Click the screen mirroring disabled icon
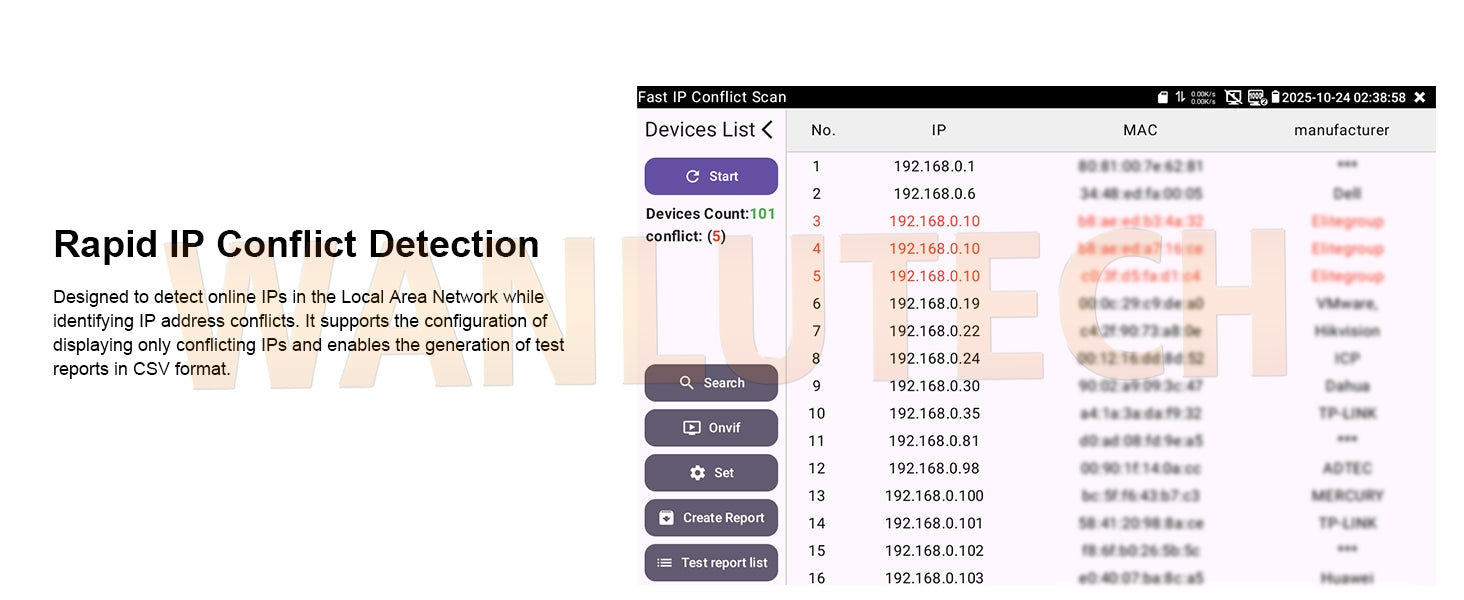The height and width of the screenshot is (600, 1464). (1233, 97)
